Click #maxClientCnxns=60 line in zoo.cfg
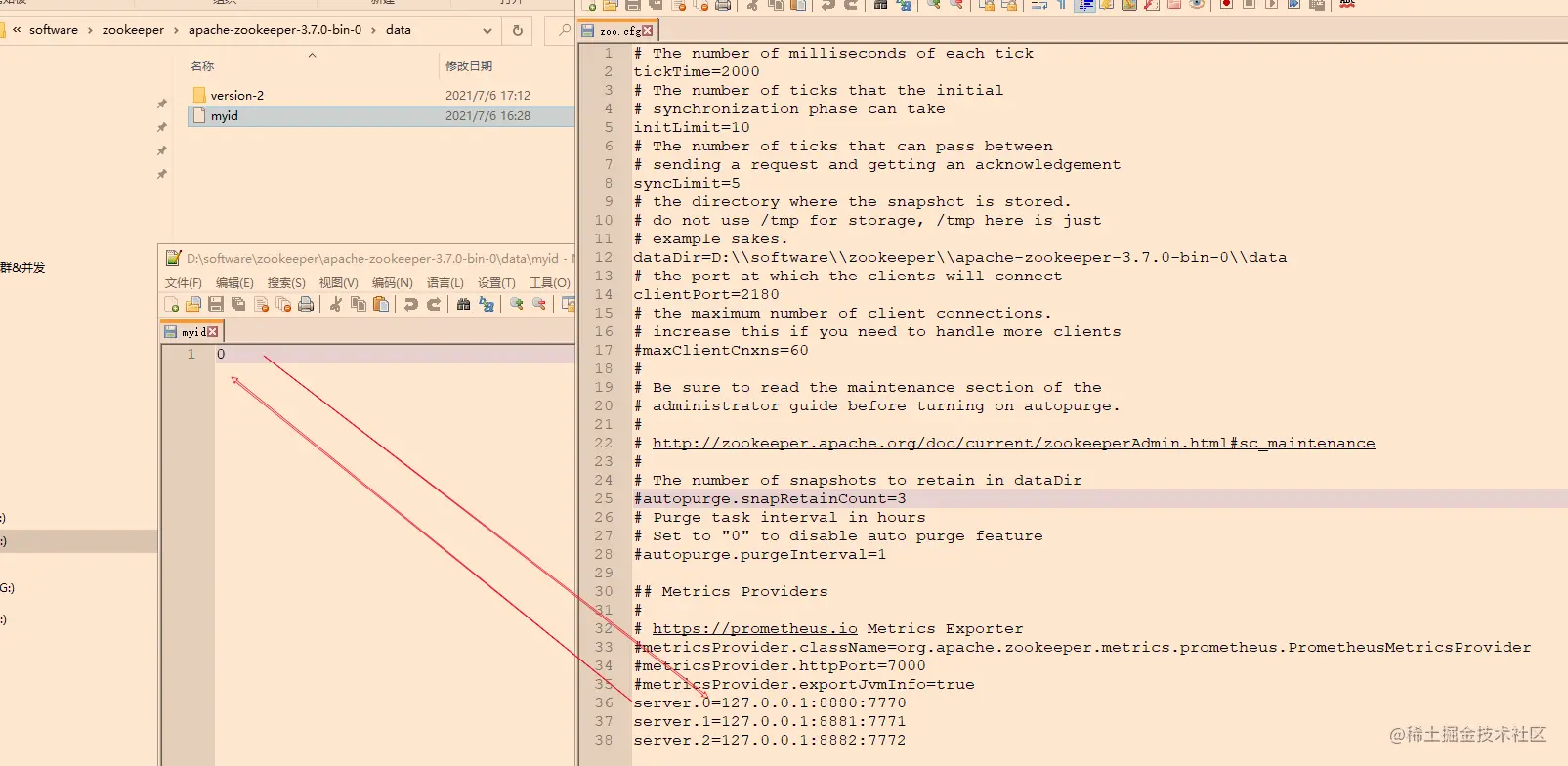This screenshot has width=1568, height=766. click(721, 350)
